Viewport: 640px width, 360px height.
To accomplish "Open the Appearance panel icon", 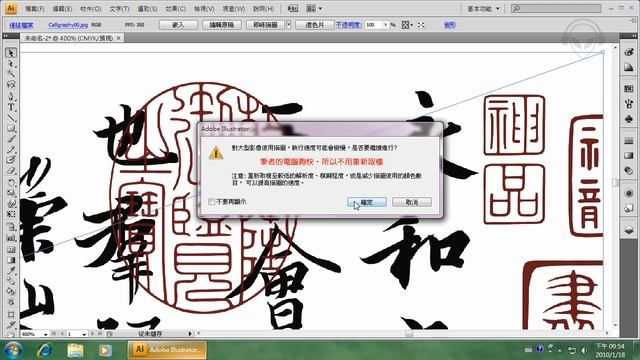I will pyautogui.click(x=629, y=193).
